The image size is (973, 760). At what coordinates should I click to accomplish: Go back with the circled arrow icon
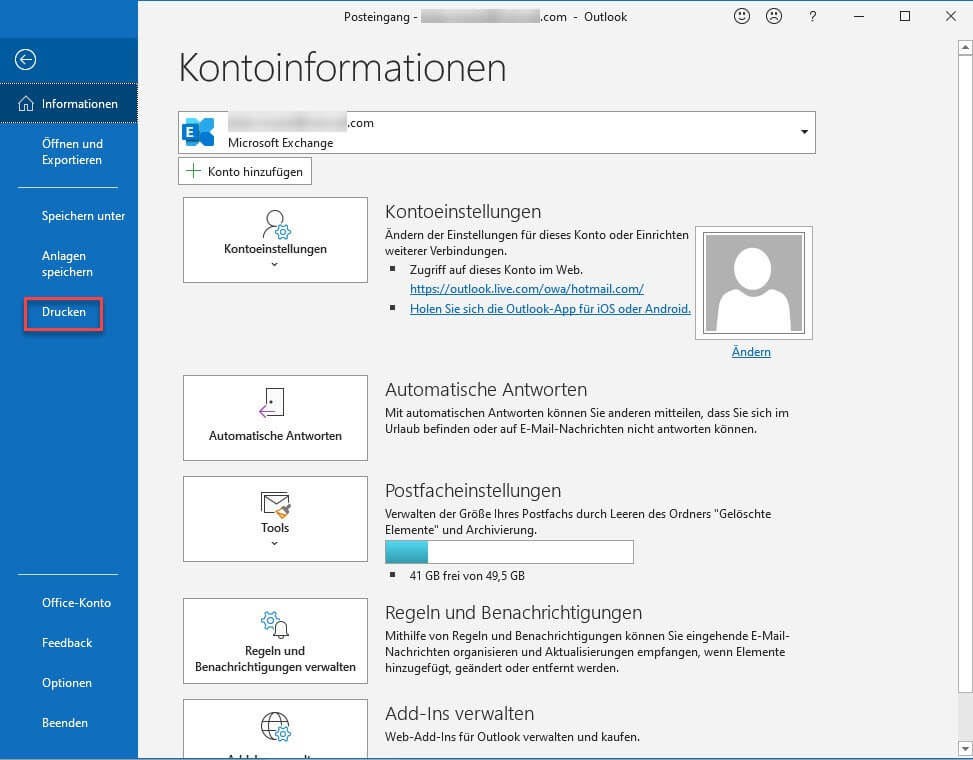25,60
